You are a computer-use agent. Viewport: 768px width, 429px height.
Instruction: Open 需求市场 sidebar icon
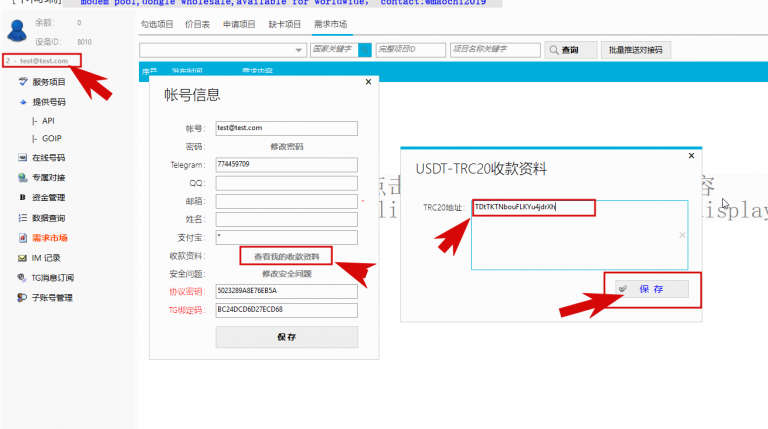tap(23, 238)
